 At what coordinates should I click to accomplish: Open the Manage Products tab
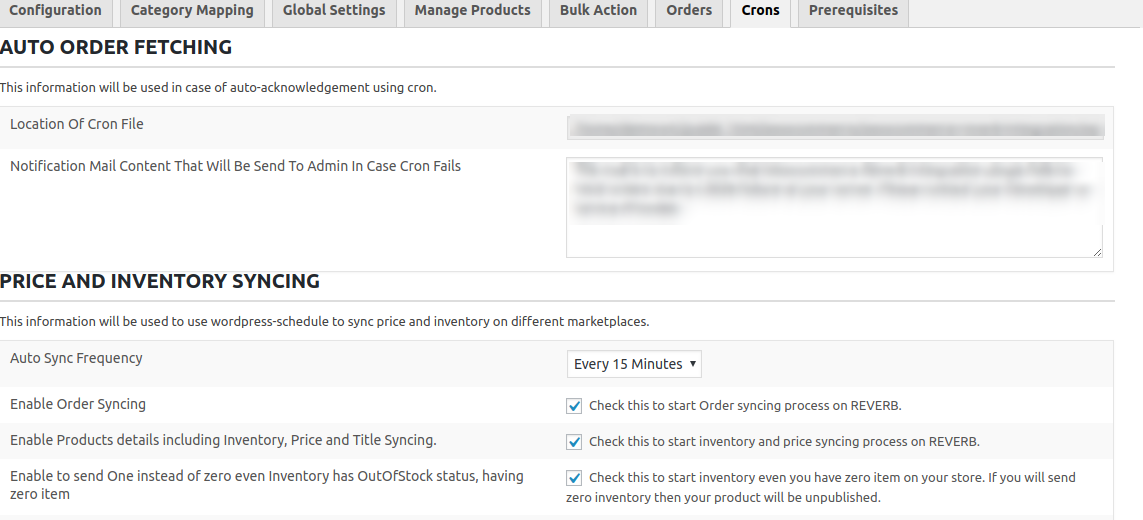pos(472,11)
